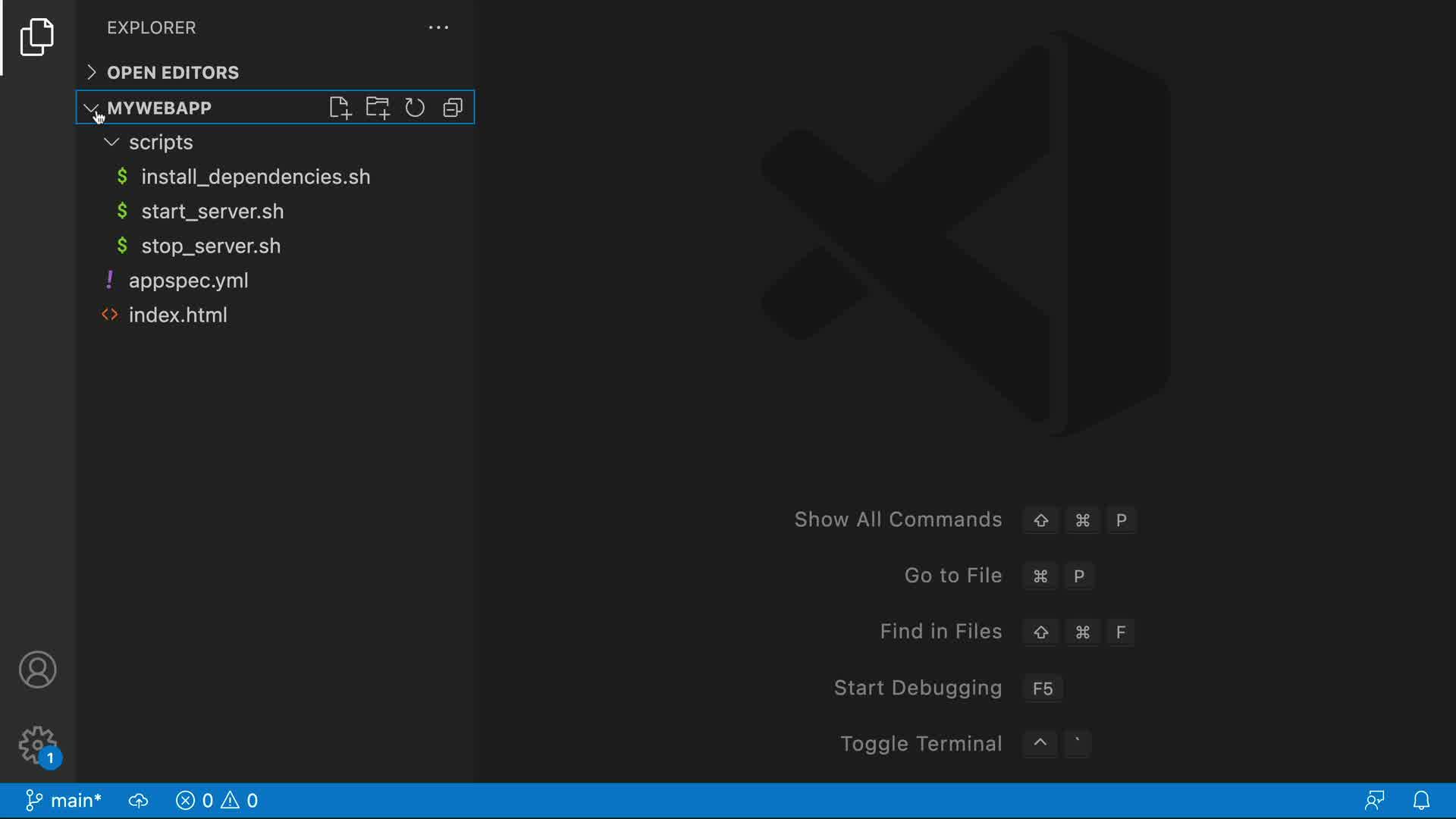1456x819 pixels.
Task: Click the feedback icon in status bar
Action: pyautogui.click(x=1374, y=801)
